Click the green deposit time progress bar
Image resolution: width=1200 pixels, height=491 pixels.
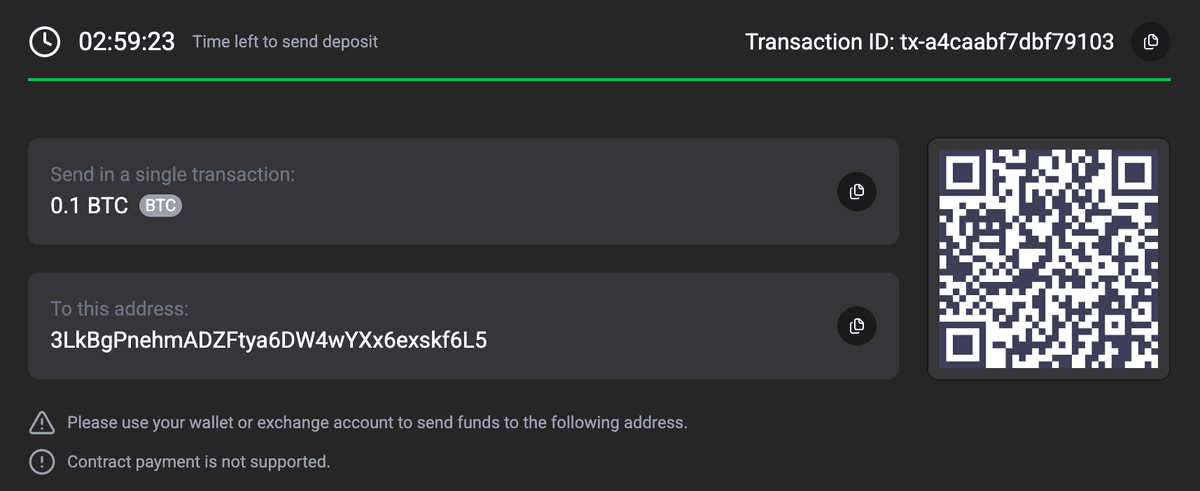coord(600,79)
